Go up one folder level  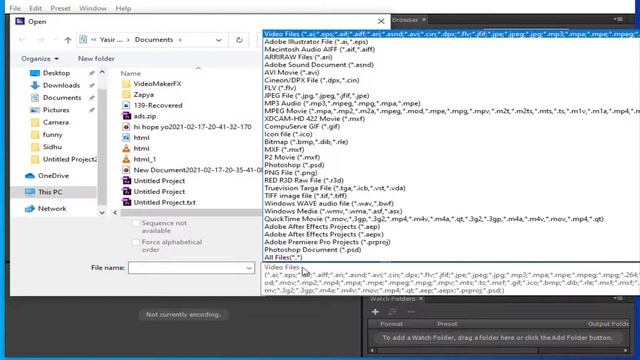[x=68, y=40]
